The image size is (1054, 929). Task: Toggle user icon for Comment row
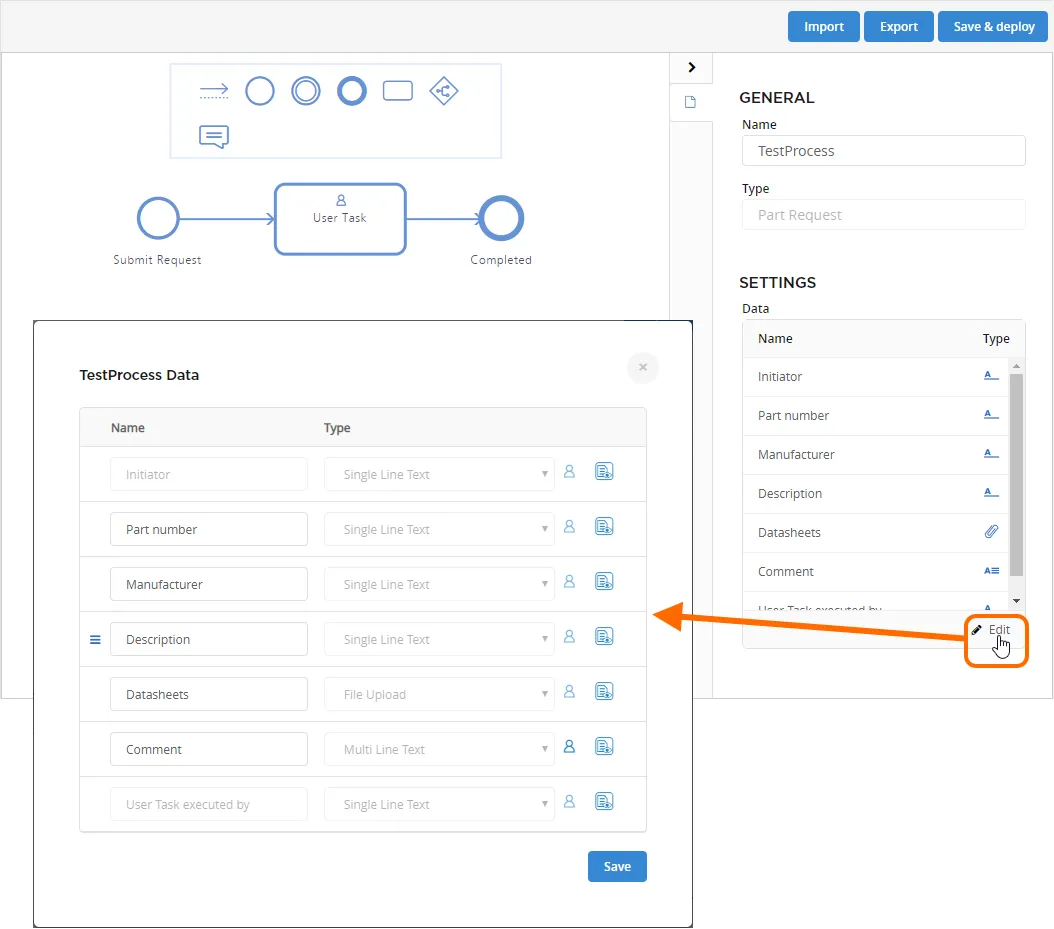[569, 747]
